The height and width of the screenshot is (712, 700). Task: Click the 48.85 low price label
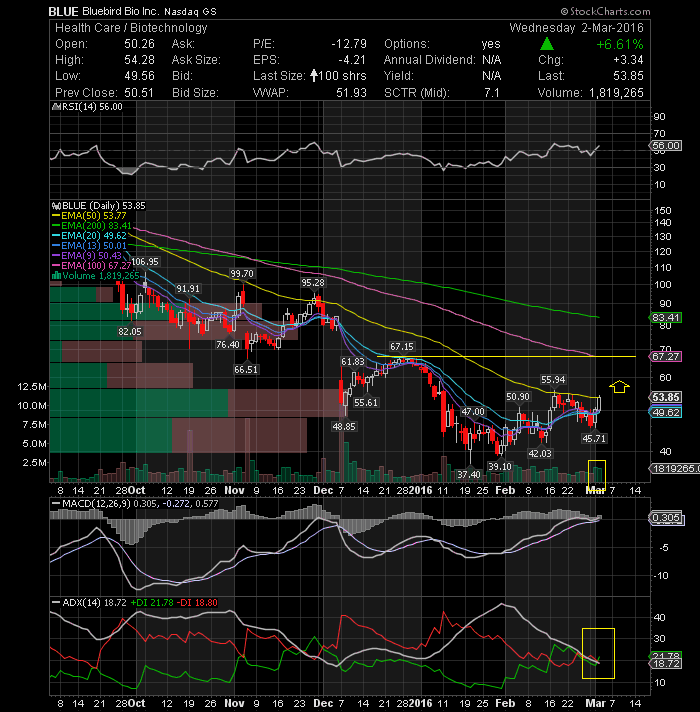pos(344,427)
